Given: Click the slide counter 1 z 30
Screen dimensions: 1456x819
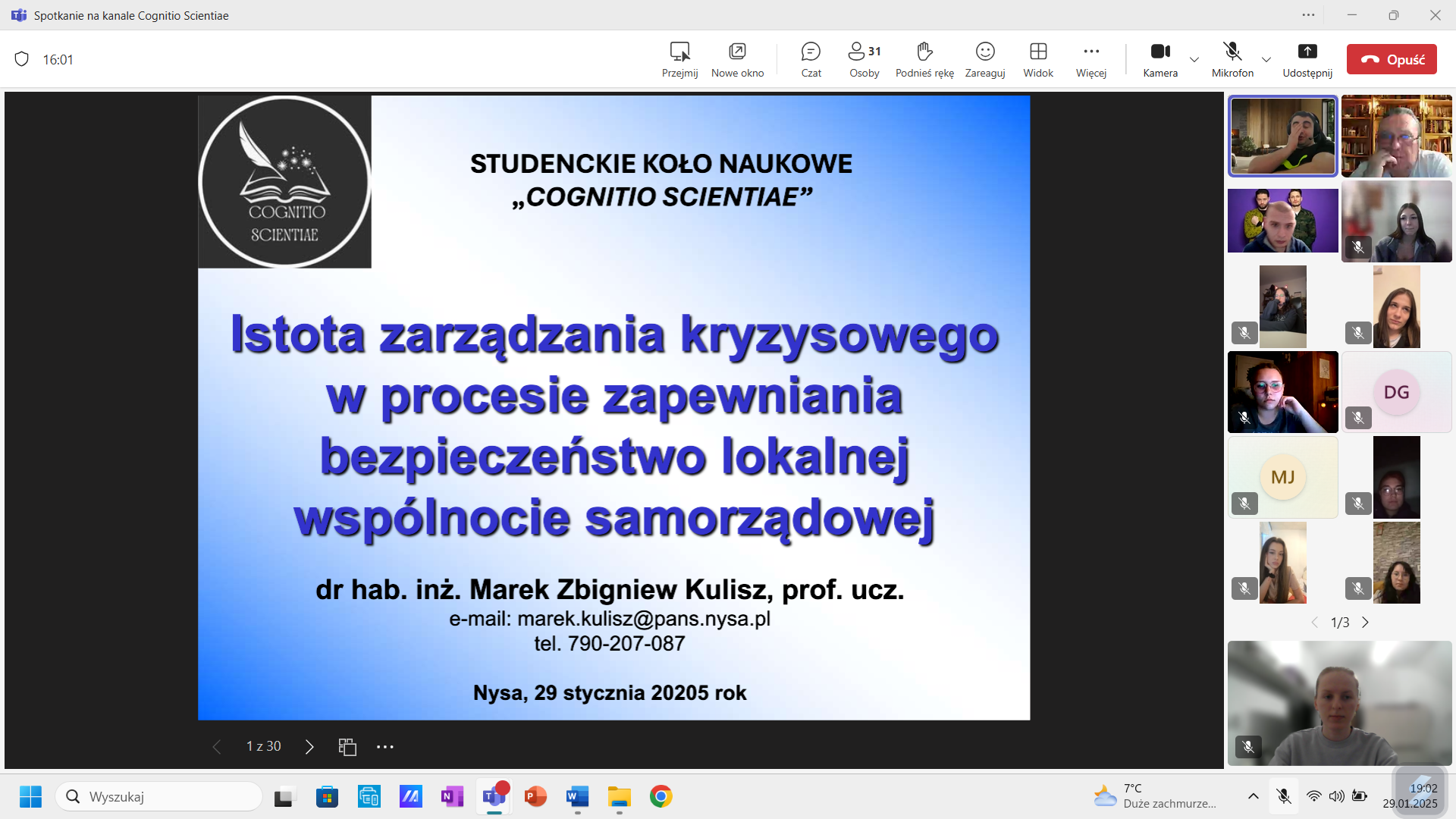Looking at the screenshot, I should 263,746.
